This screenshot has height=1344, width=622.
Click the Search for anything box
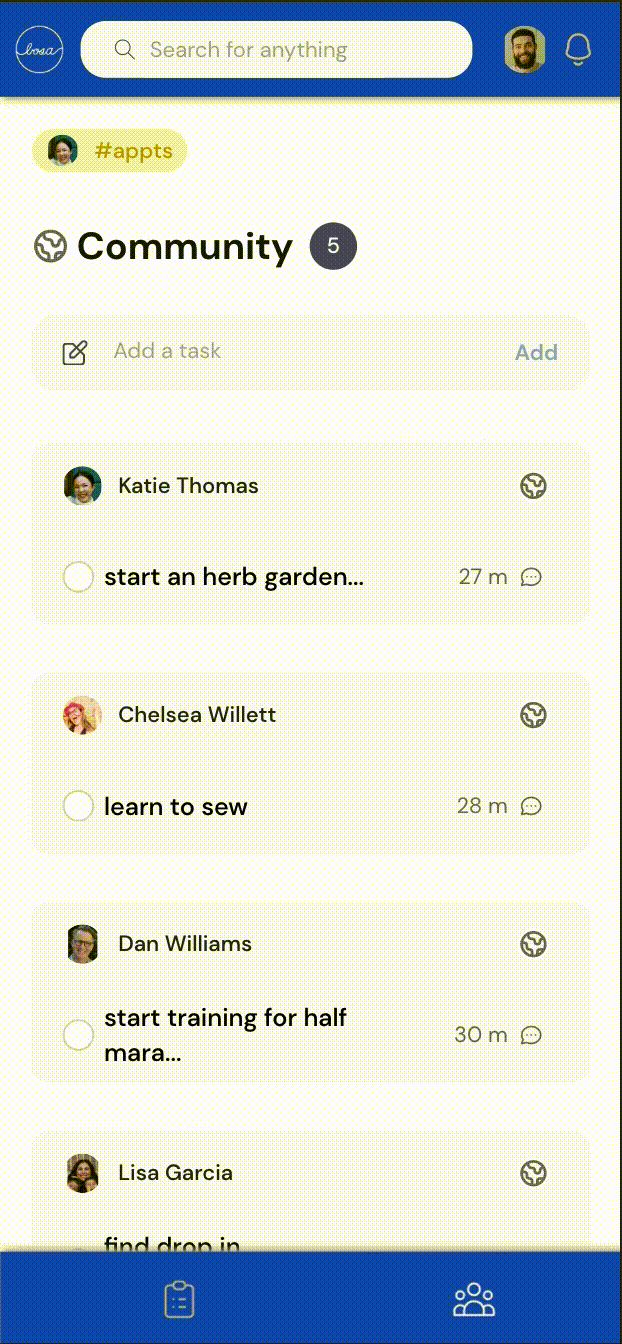click(x=276, y=50)
